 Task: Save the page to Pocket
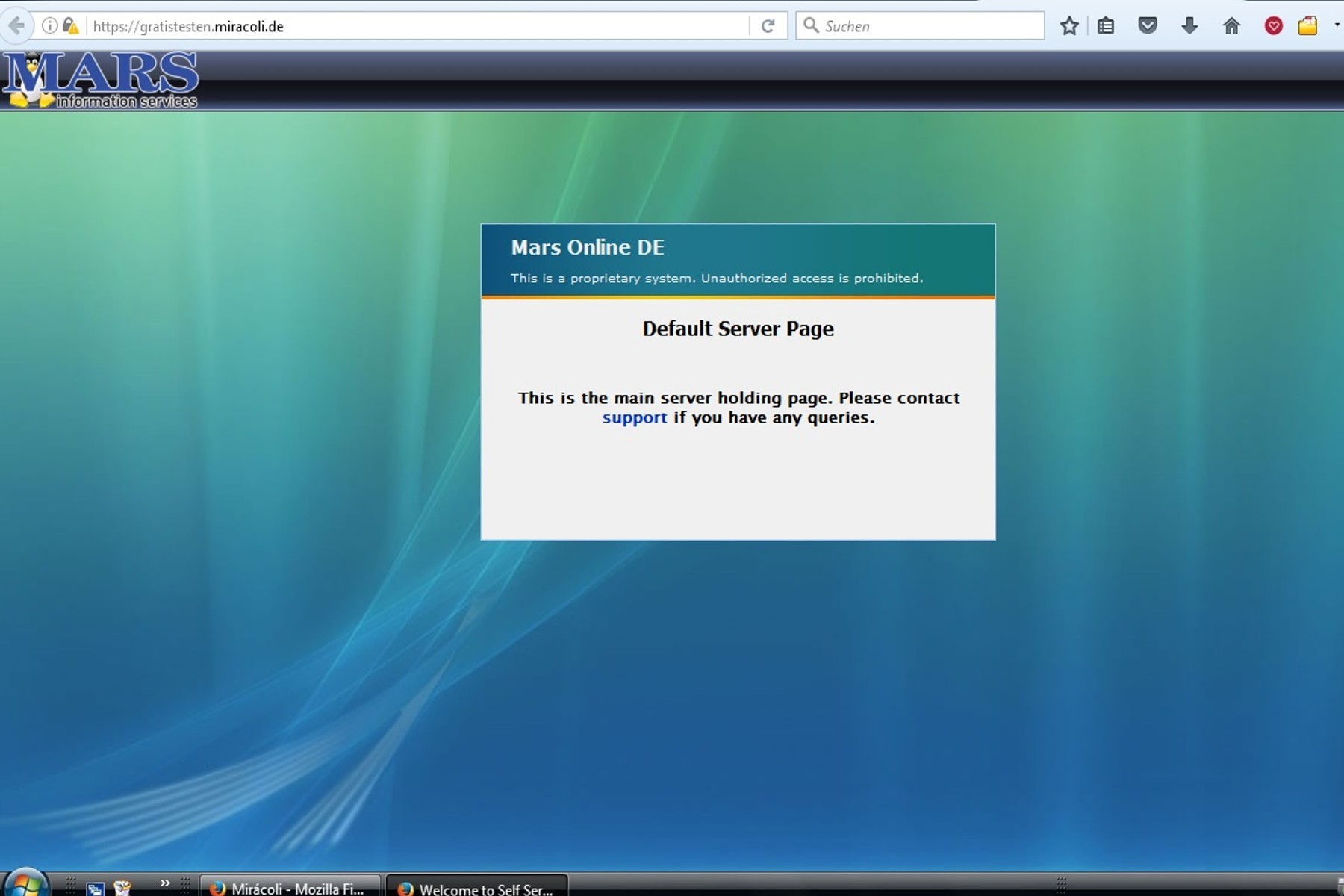pos(1148,26)
